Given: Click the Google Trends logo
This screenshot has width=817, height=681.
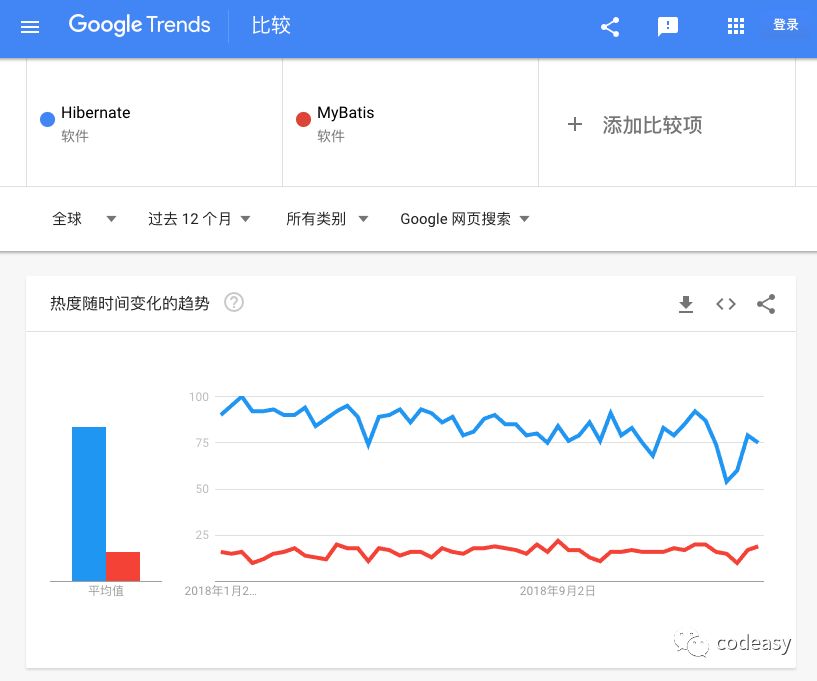Looking at the screenshot, I should 139,26.
